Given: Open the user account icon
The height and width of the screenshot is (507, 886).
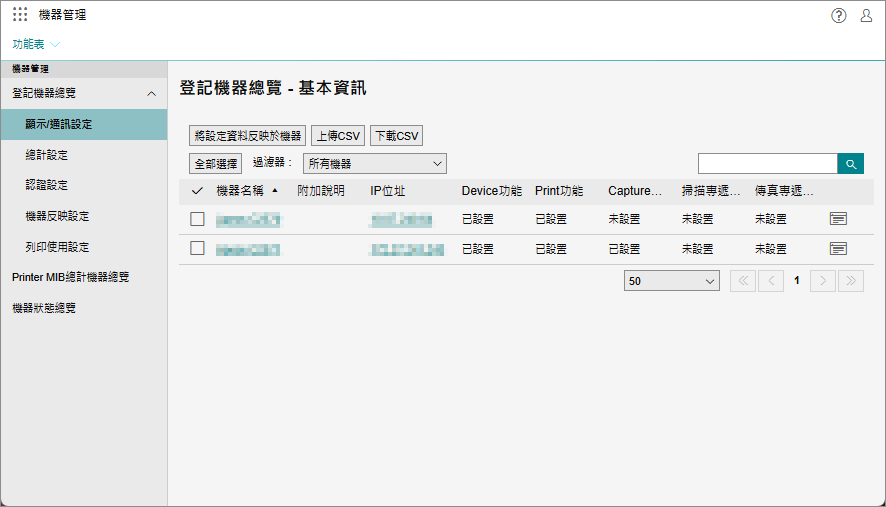Looking at the screenshot, I should [866, 15].
